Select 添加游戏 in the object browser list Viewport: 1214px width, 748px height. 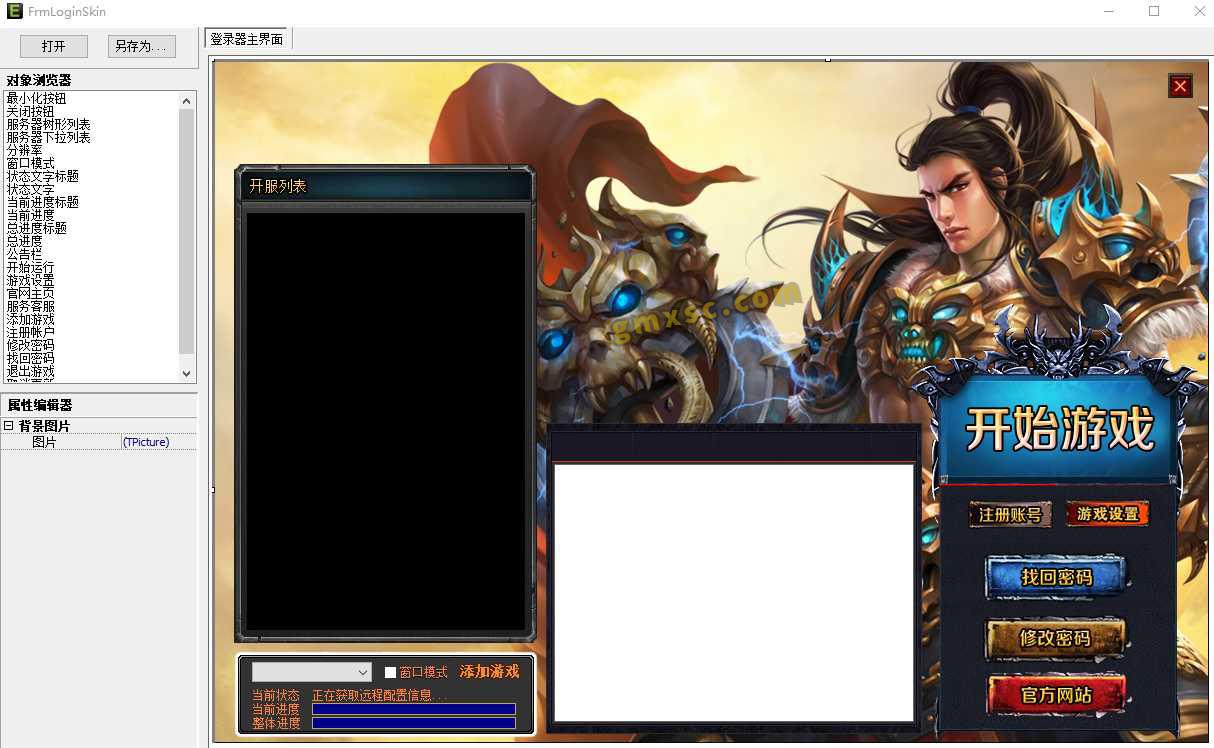pyautogui.click(x=30, y=319)
